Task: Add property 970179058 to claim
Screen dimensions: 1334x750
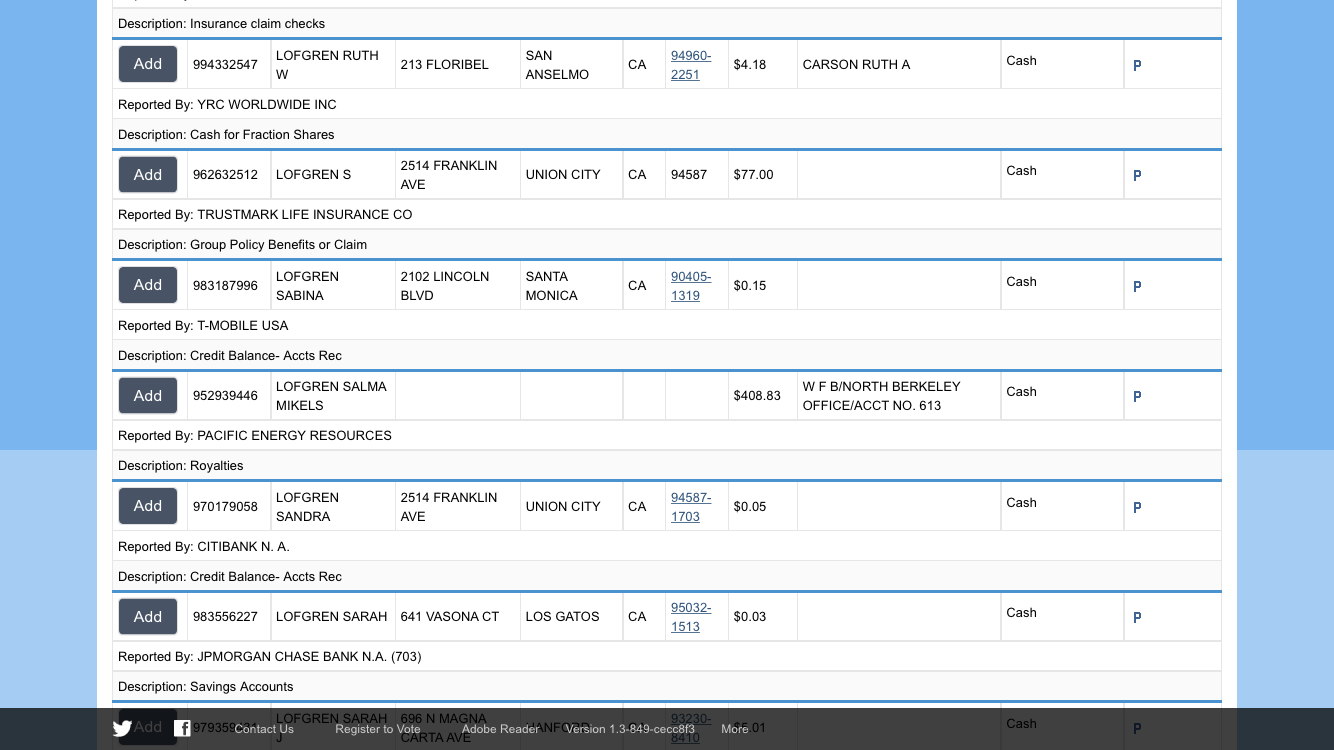Action: click(148, 506)
